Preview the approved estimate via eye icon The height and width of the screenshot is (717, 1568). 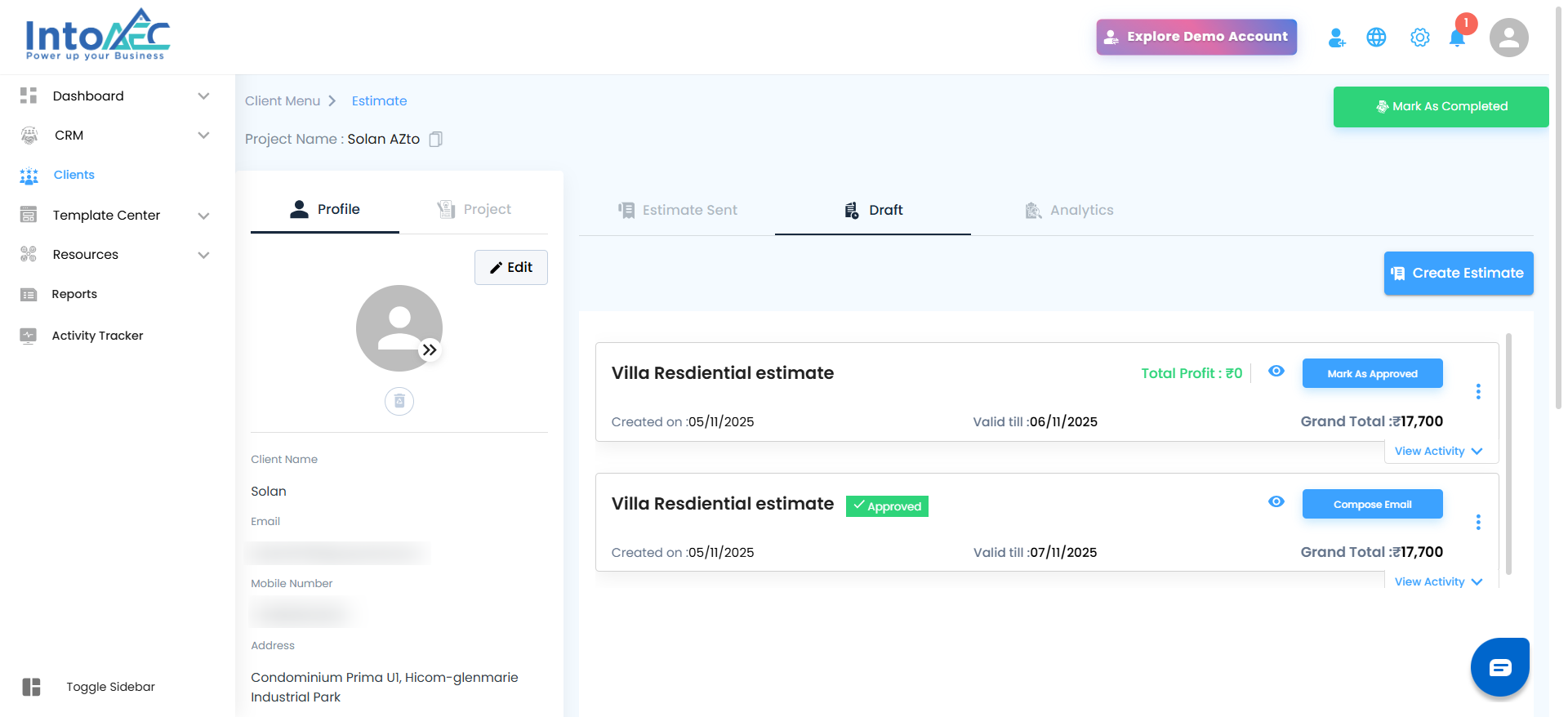[1276, 502]
